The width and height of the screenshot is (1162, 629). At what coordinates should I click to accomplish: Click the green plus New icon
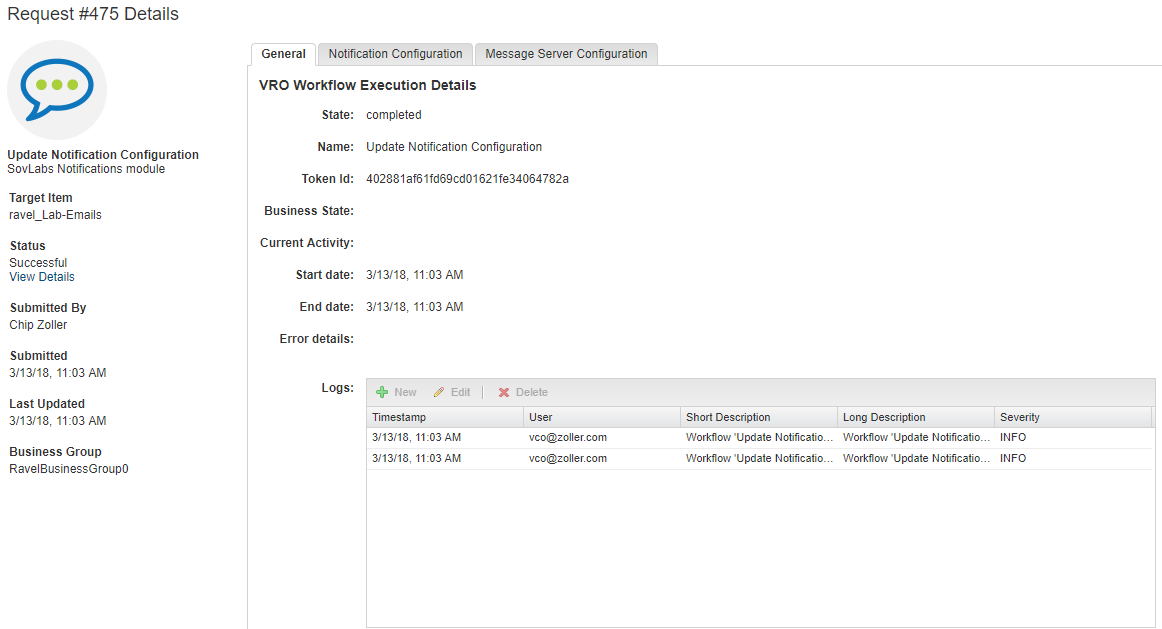(x=382, y=393)
